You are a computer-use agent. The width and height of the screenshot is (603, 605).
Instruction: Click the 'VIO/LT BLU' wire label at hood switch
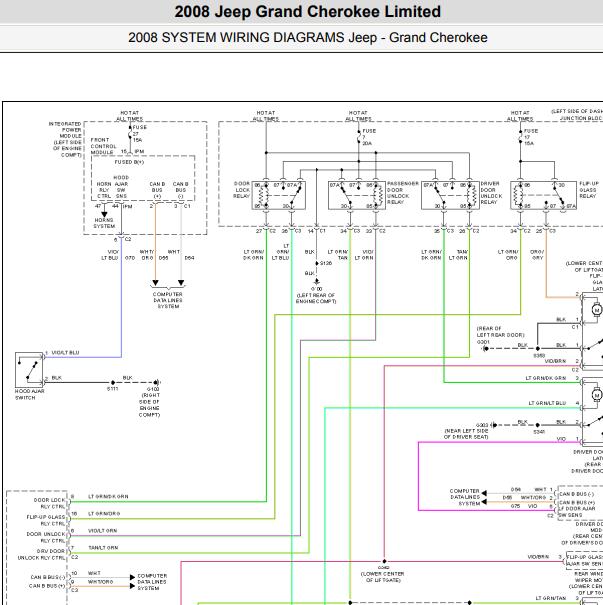pyautogui.click(x=65, y=353)
